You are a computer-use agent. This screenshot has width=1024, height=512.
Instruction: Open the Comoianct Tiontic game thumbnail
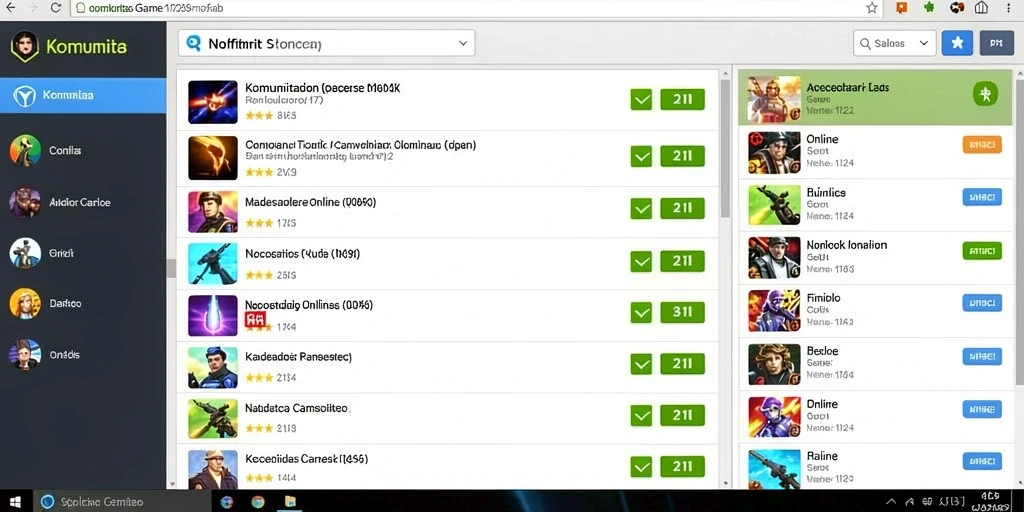click(x=213, y=157)
